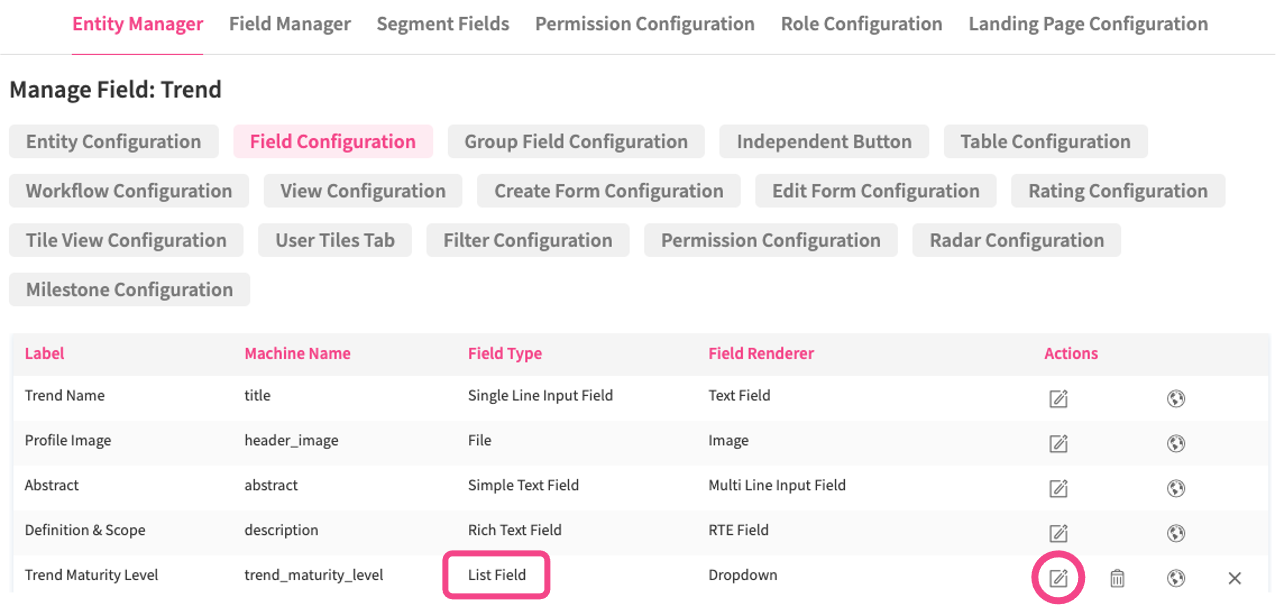Open Radar Configuration settings
The image size is (1277, 606).
[1017, 240]
